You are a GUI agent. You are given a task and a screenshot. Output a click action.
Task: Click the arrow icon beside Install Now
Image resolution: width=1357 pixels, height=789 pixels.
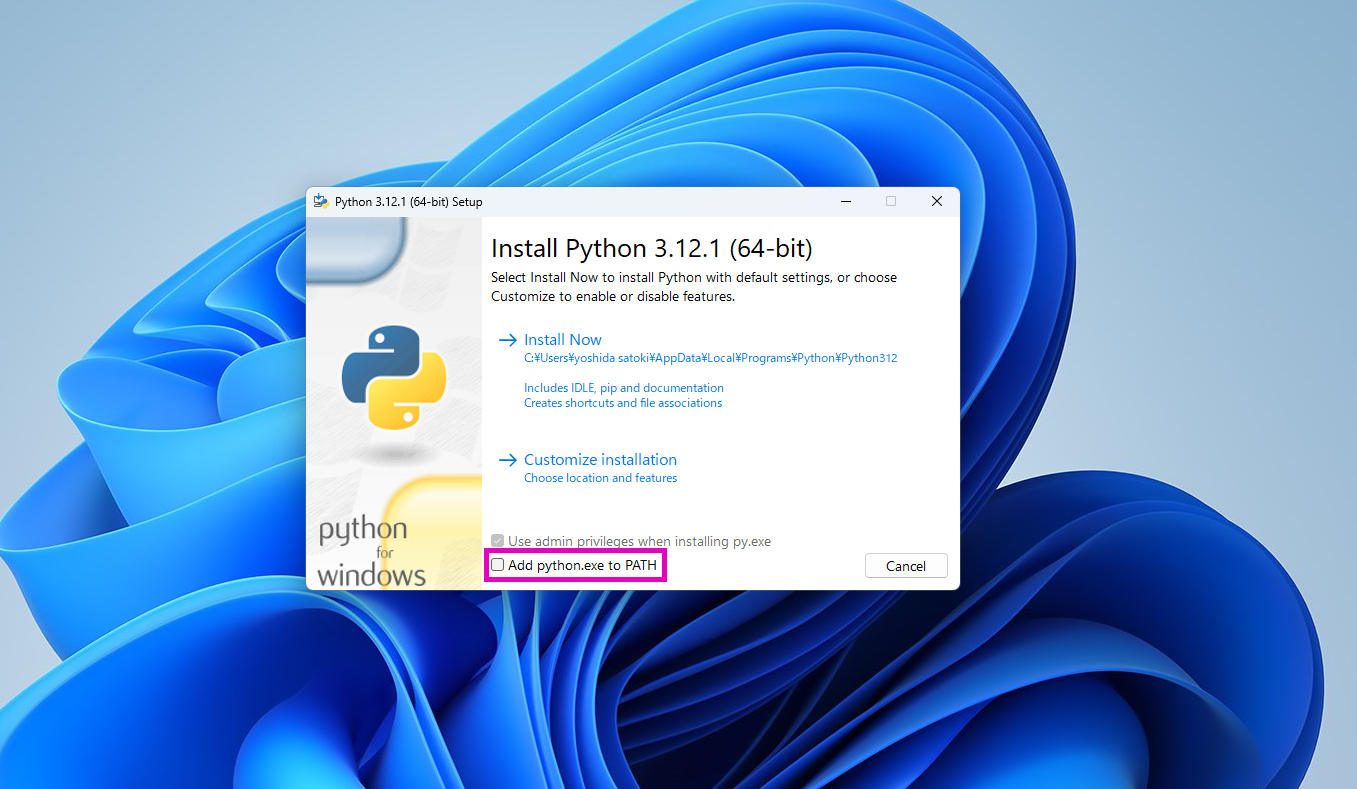[507, 340]
